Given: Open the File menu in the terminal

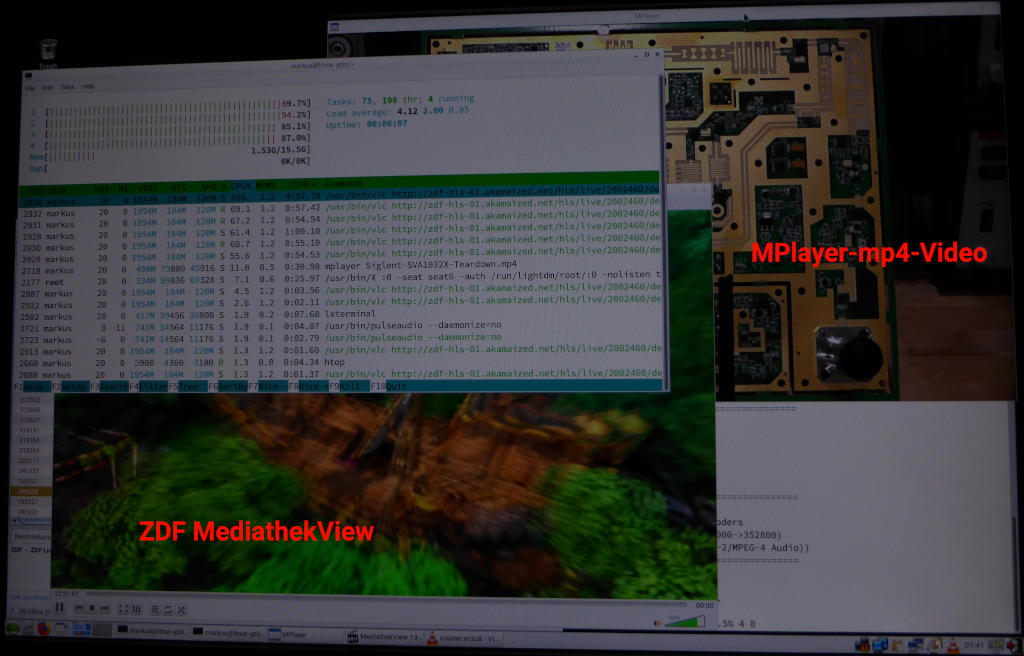Looking at the screenshot, I should [x=30, y=88].
